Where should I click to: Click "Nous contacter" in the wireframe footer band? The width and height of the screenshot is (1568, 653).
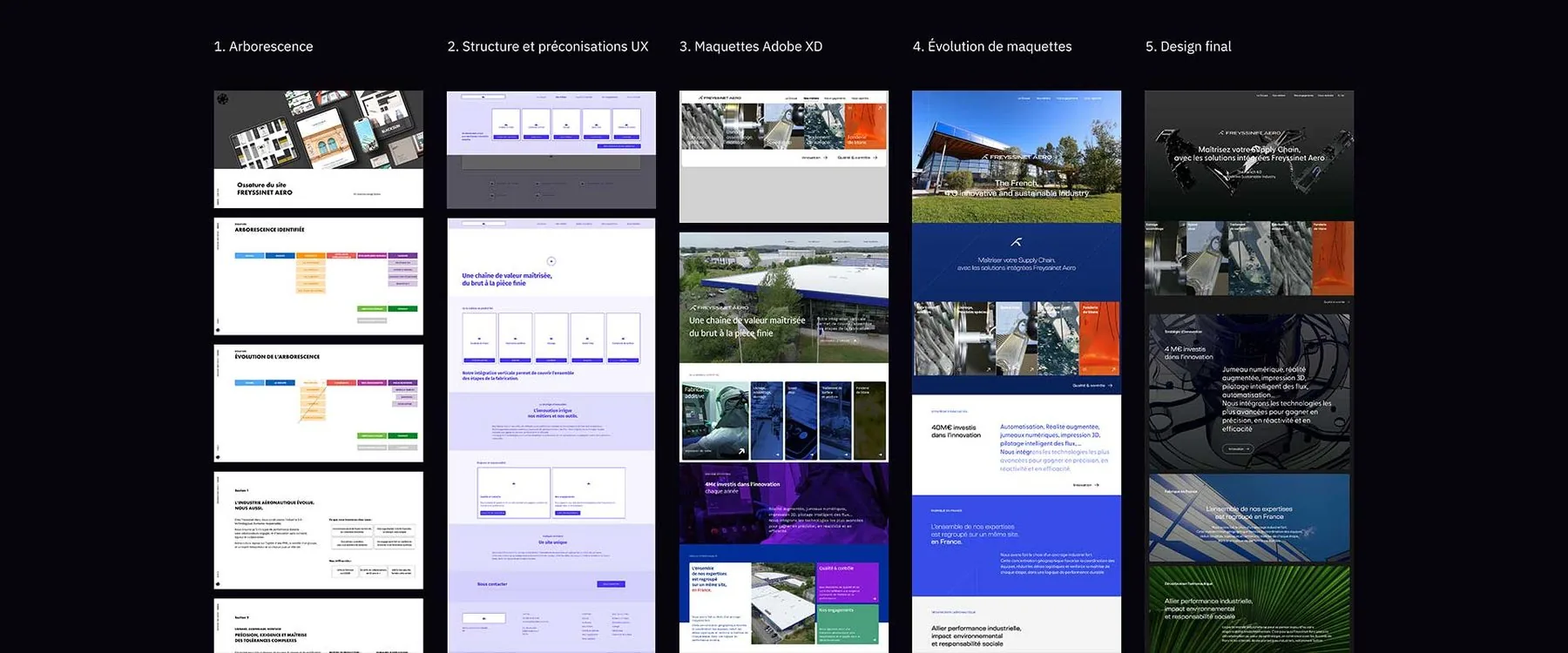pyautogui.click(x=492, y=584)
